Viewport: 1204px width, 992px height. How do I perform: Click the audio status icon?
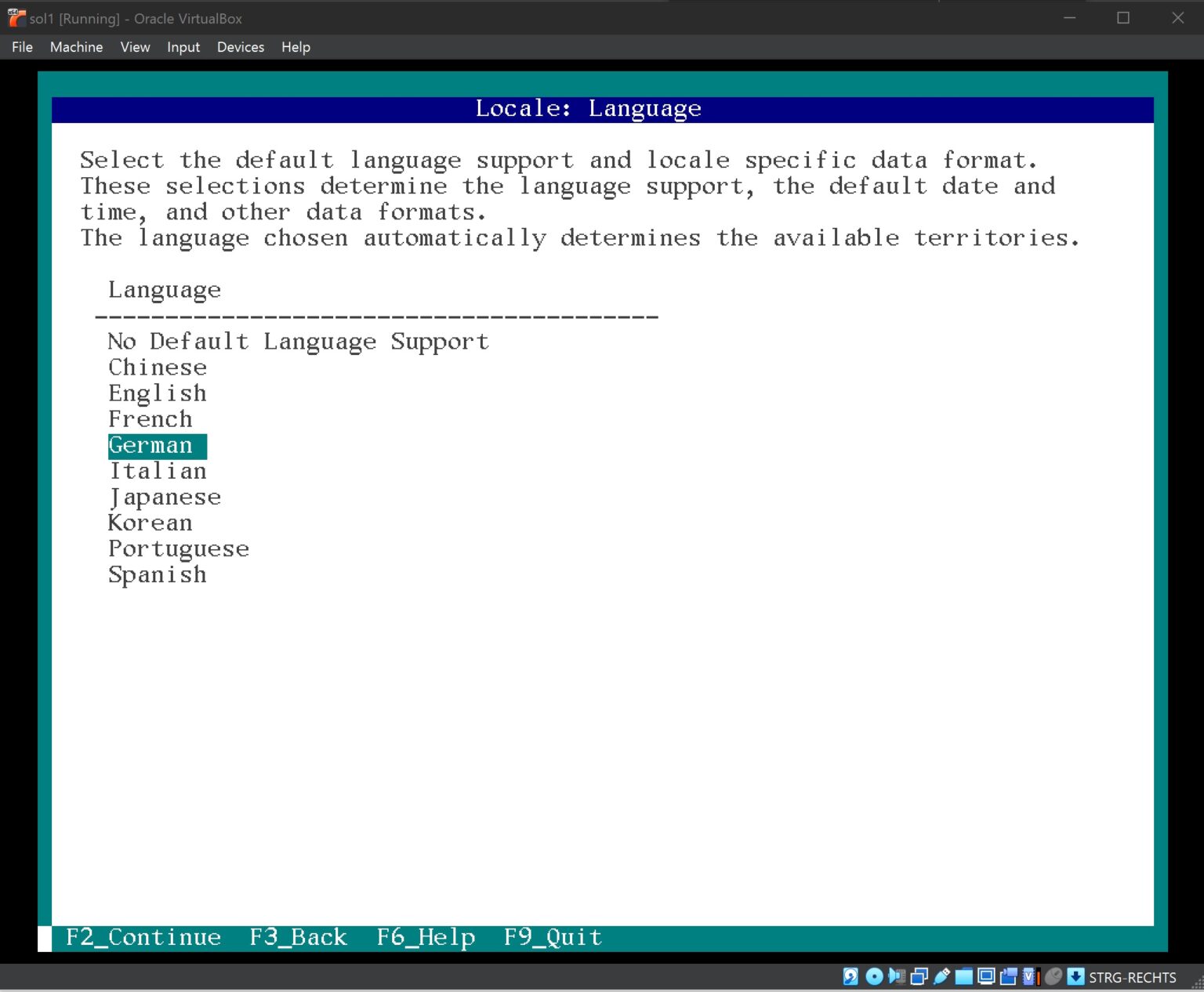pyautogui.click(x=896, y=976)
